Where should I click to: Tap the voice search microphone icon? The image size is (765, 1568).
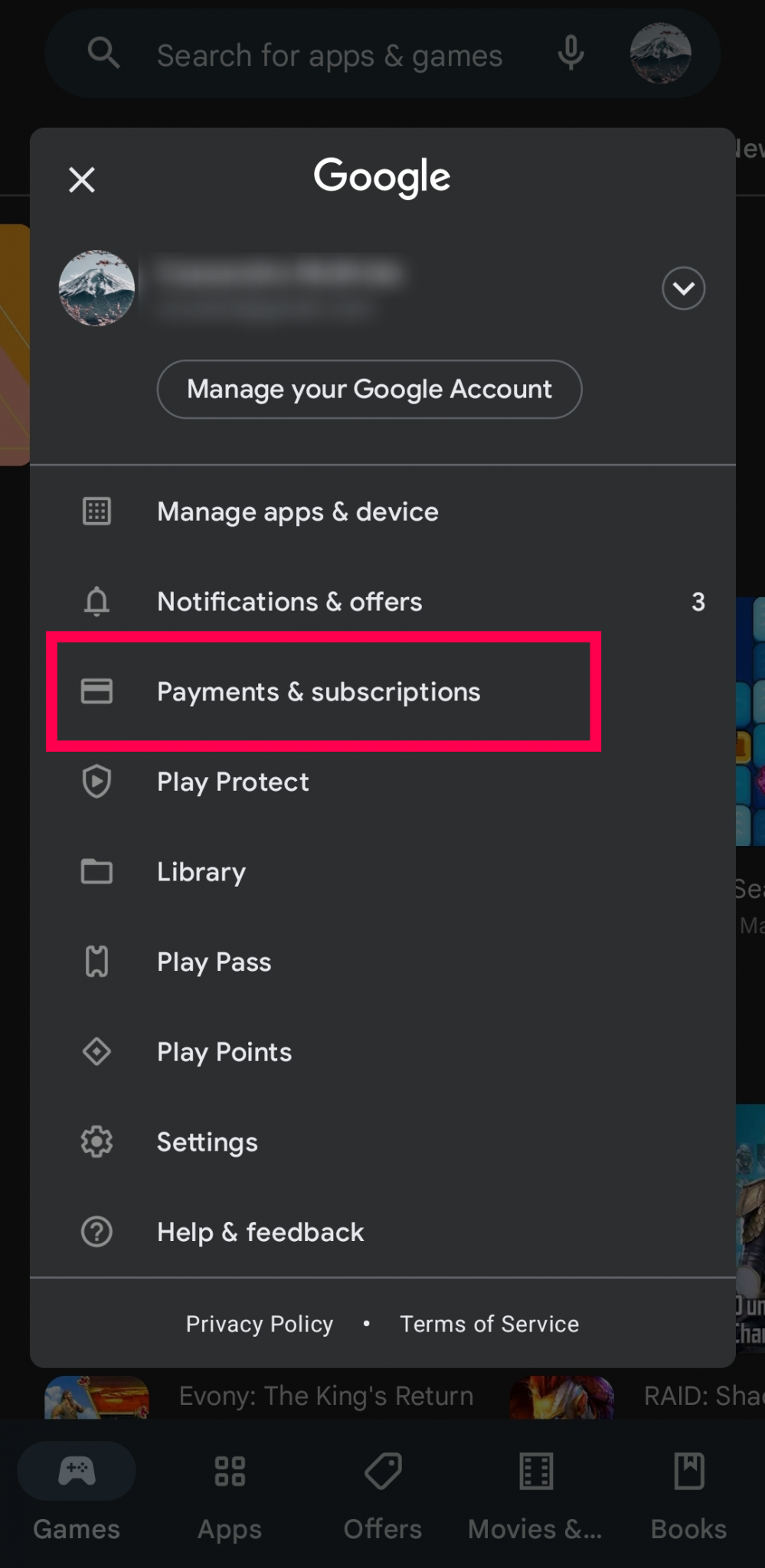tap(569, 54)
